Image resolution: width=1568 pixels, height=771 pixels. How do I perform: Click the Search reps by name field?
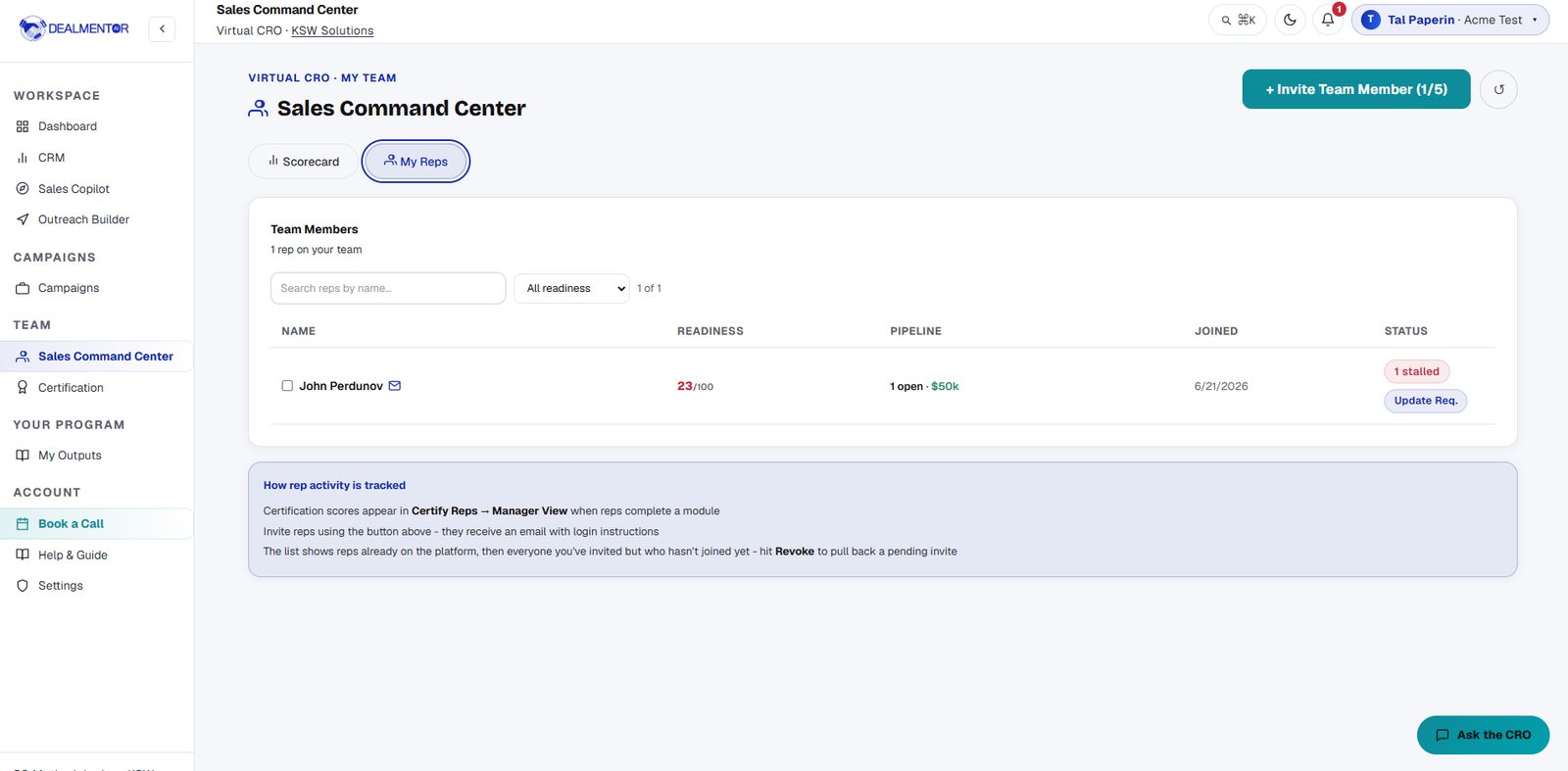[x=388, y=288]
